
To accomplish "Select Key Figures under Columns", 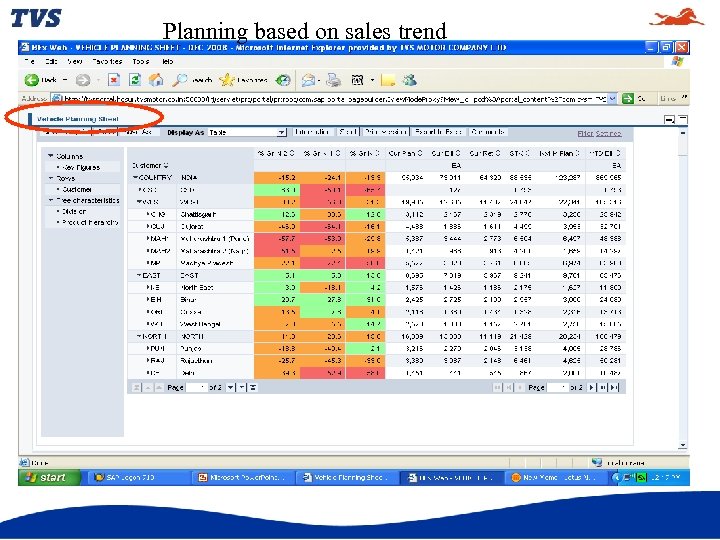I will pos(81,168).
